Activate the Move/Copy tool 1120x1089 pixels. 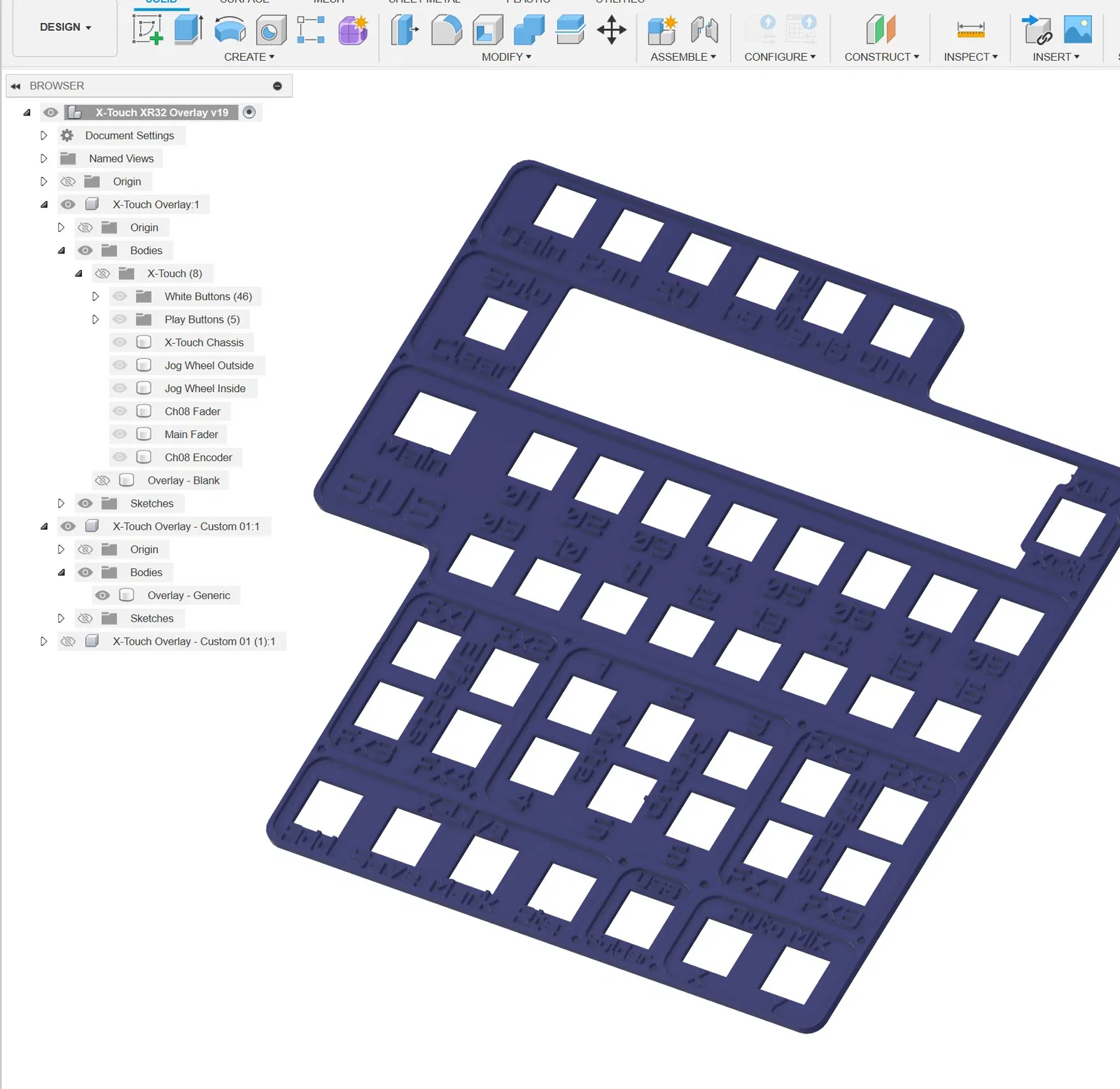pyautogui.click(x=612, y=30)
